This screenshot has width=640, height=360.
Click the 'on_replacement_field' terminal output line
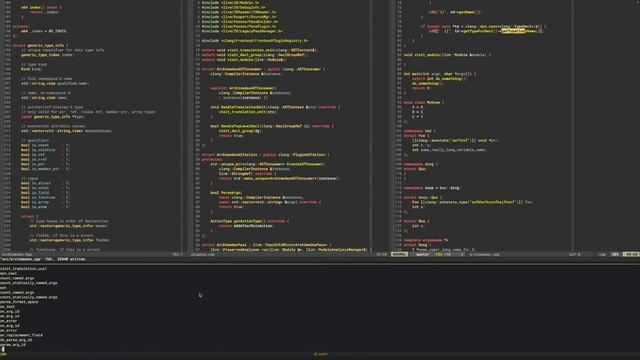click(21, 335)
